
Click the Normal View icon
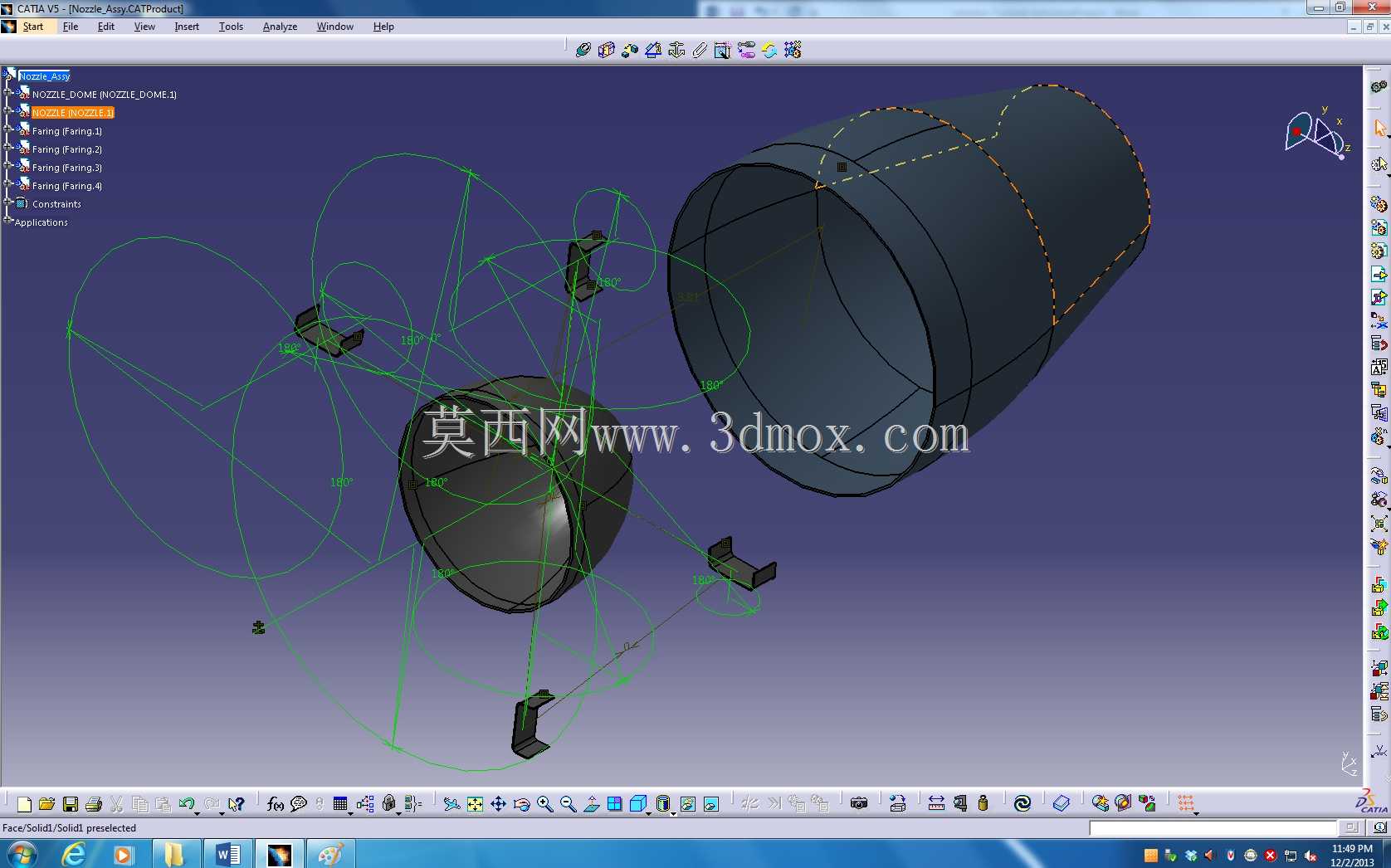[591, 803]
